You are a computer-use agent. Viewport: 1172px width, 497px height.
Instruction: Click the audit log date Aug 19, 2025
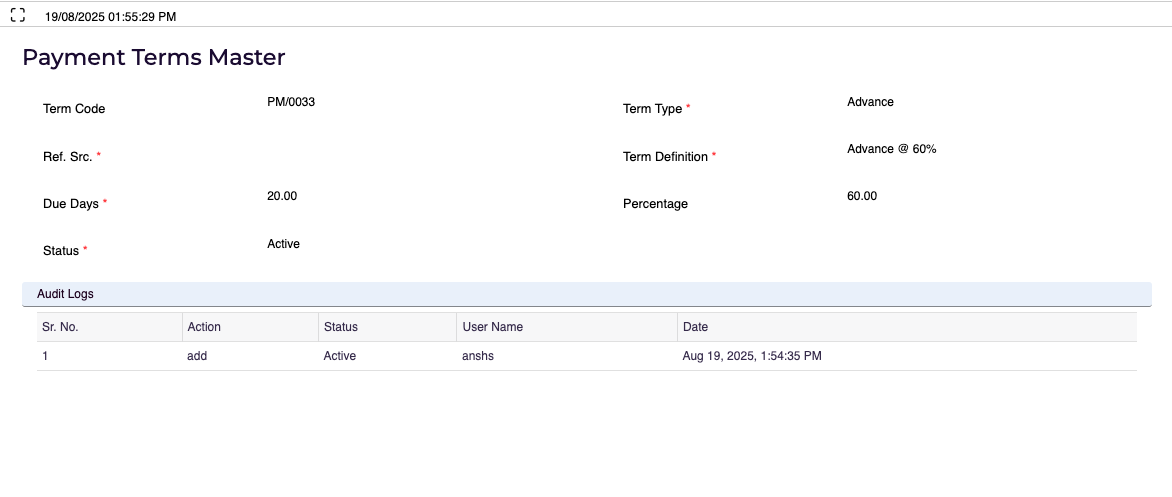751,356
